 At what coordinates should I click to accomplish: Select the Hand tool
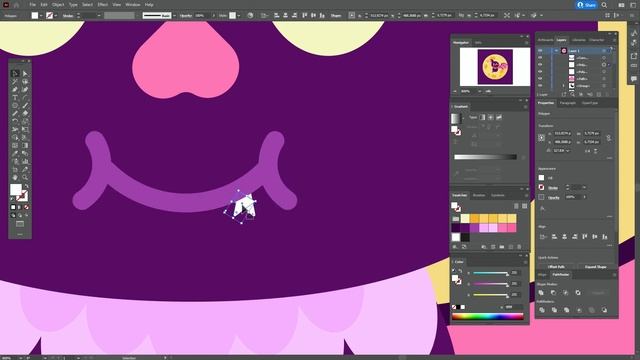click(x=15, y=177)
